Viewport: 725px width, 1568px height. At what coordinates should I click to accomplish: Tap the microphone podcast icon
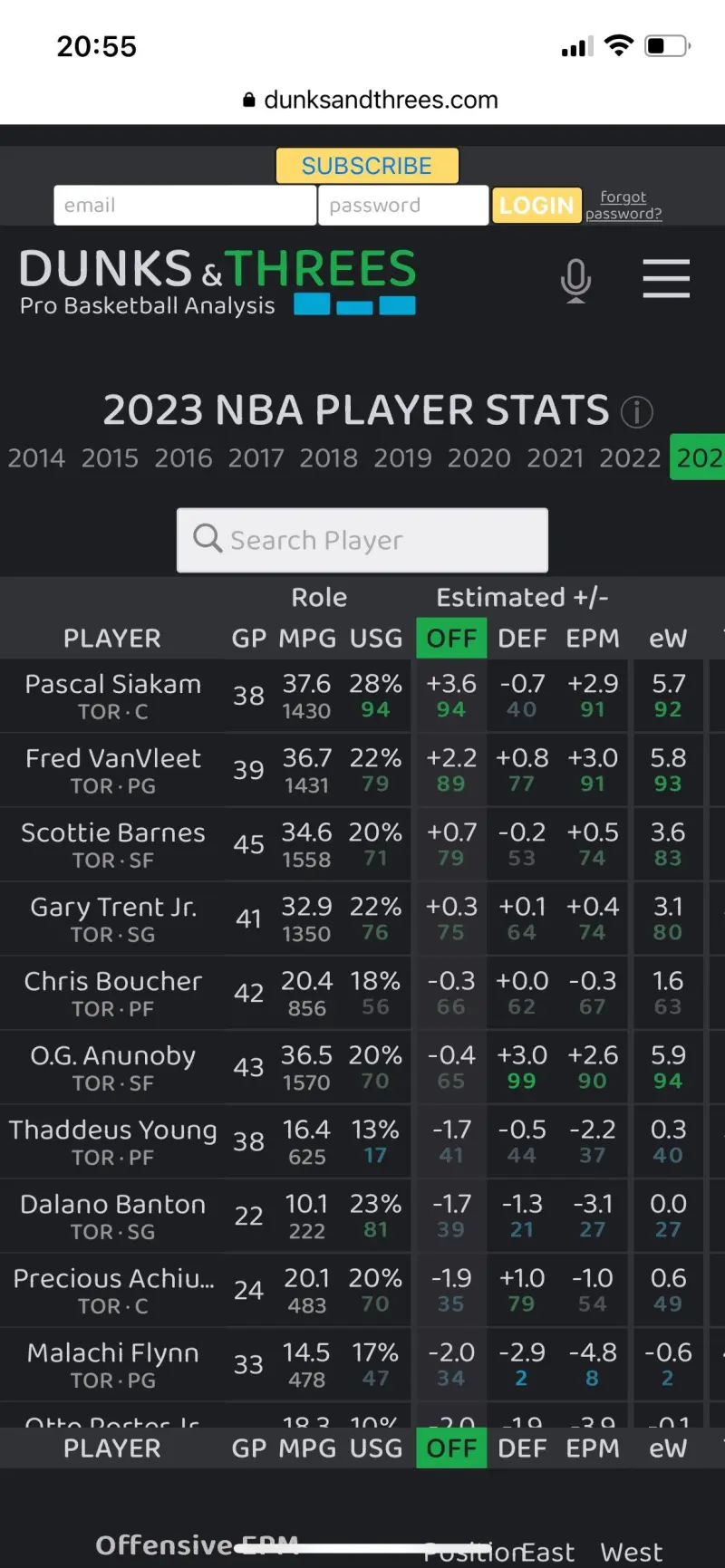pos(575,280)
